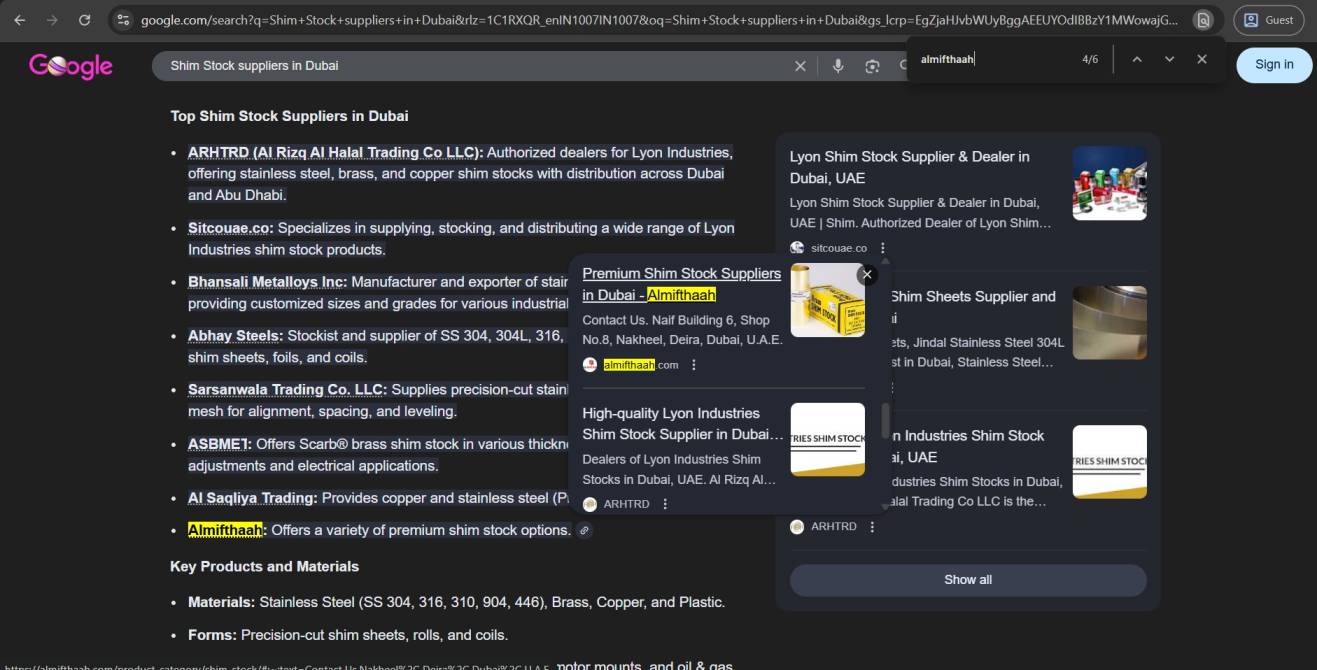Click the browser back arrow

pos(20,20)
